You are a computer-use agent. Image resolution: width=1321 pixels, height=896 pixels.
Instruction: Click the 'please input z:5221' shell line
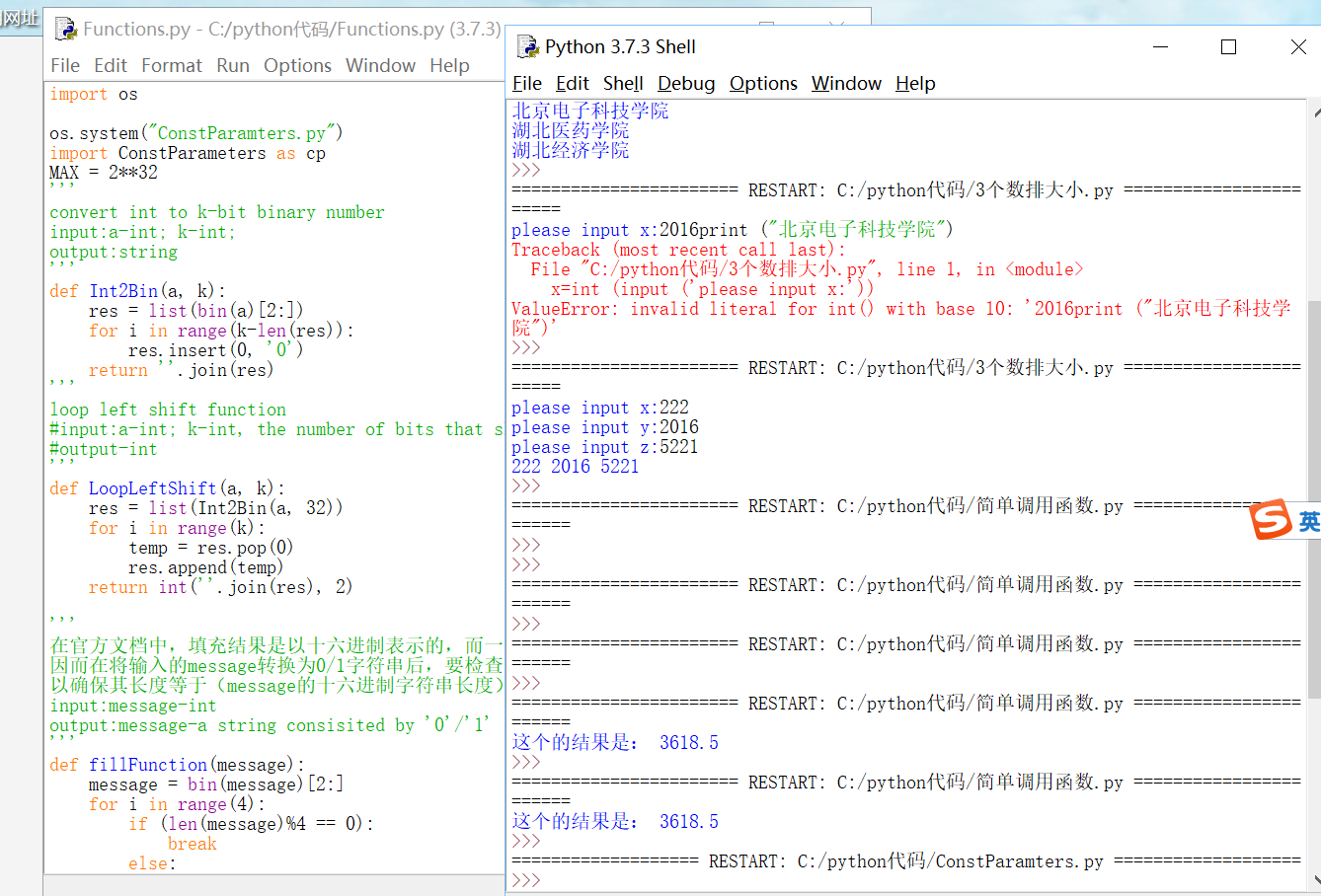[605, 447]
